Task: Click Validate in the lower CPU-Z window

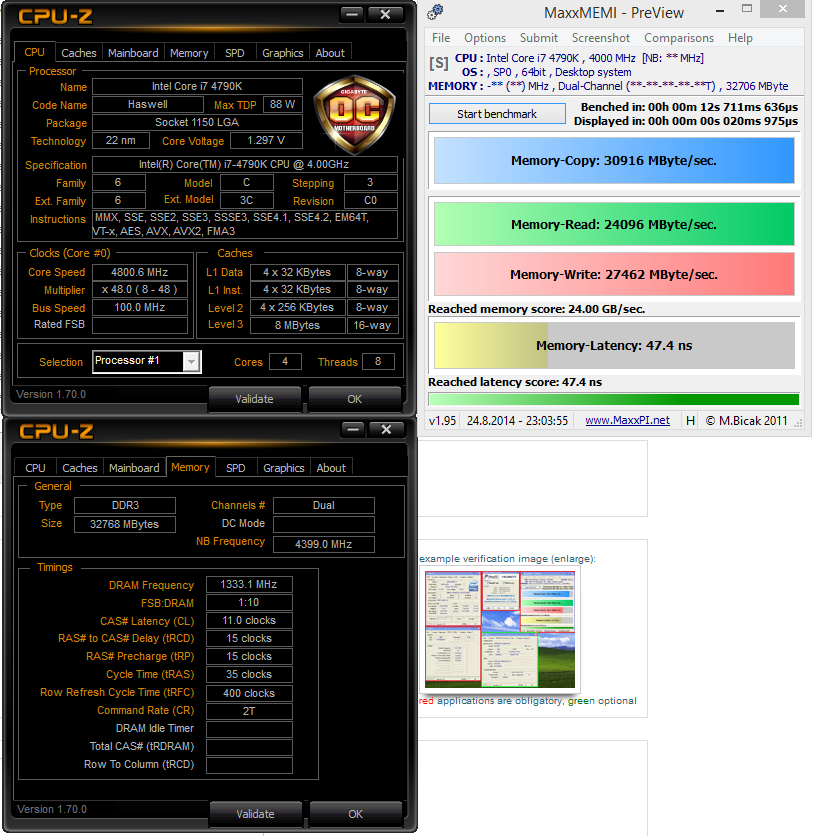Action: (255, 814)
